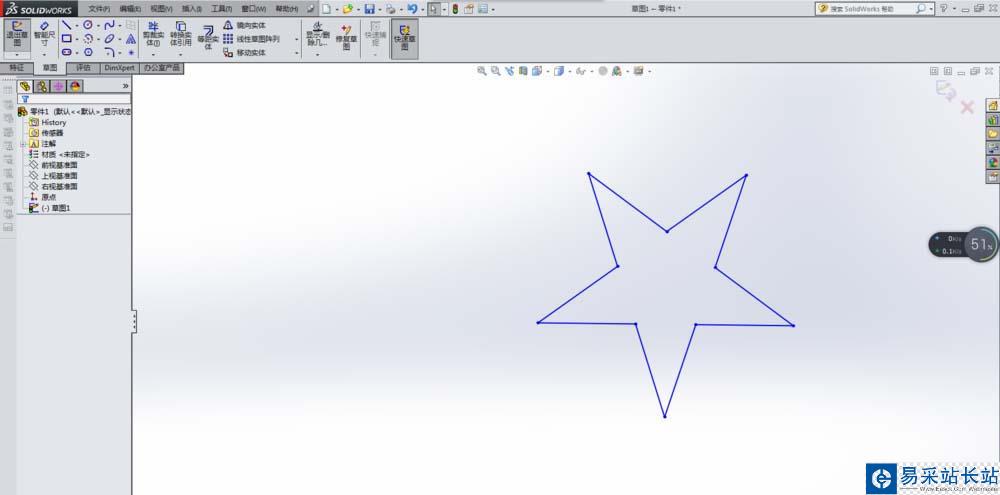Image resolution: width=1000 pixels, height=495 pixels.
Task: Choose Move Entities (移动实体)
Action: (244, 53)
